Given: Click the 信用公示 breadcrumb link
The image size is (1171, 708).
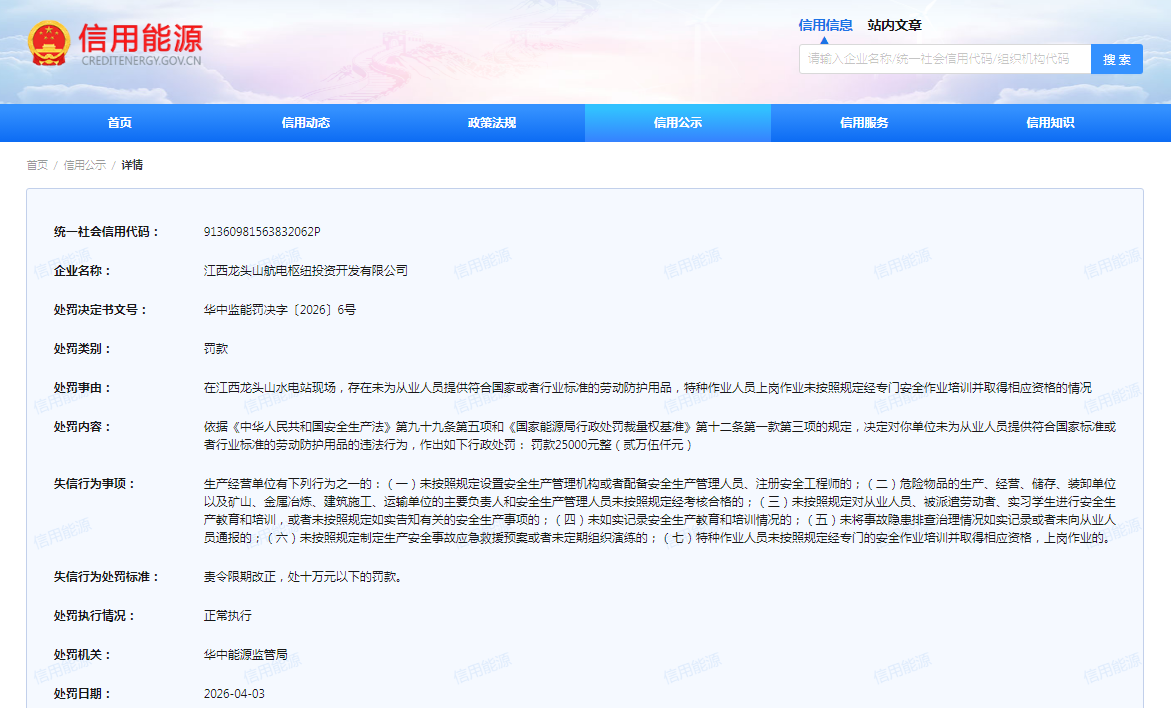Looking at the screenshot, I should (85, 165).
